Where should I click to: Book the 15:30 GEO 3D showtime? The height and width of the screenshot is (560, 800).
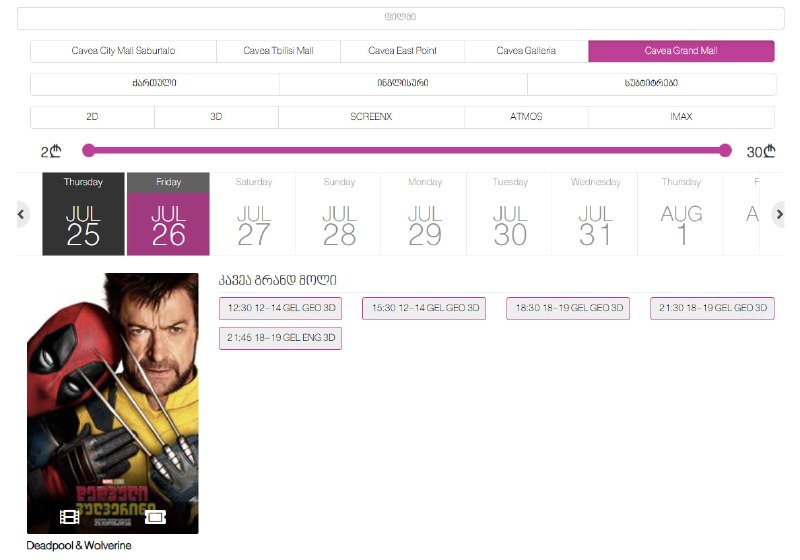[x=424, y=308]
